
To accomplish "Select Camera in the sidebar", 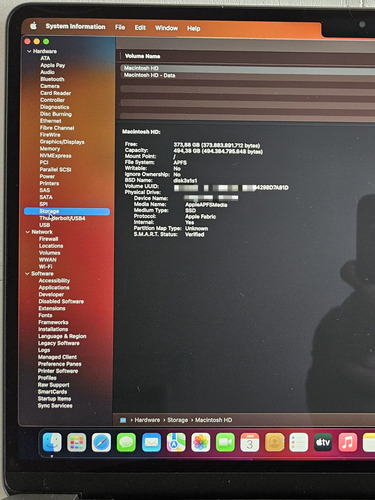I will click(x=50, y=86).
